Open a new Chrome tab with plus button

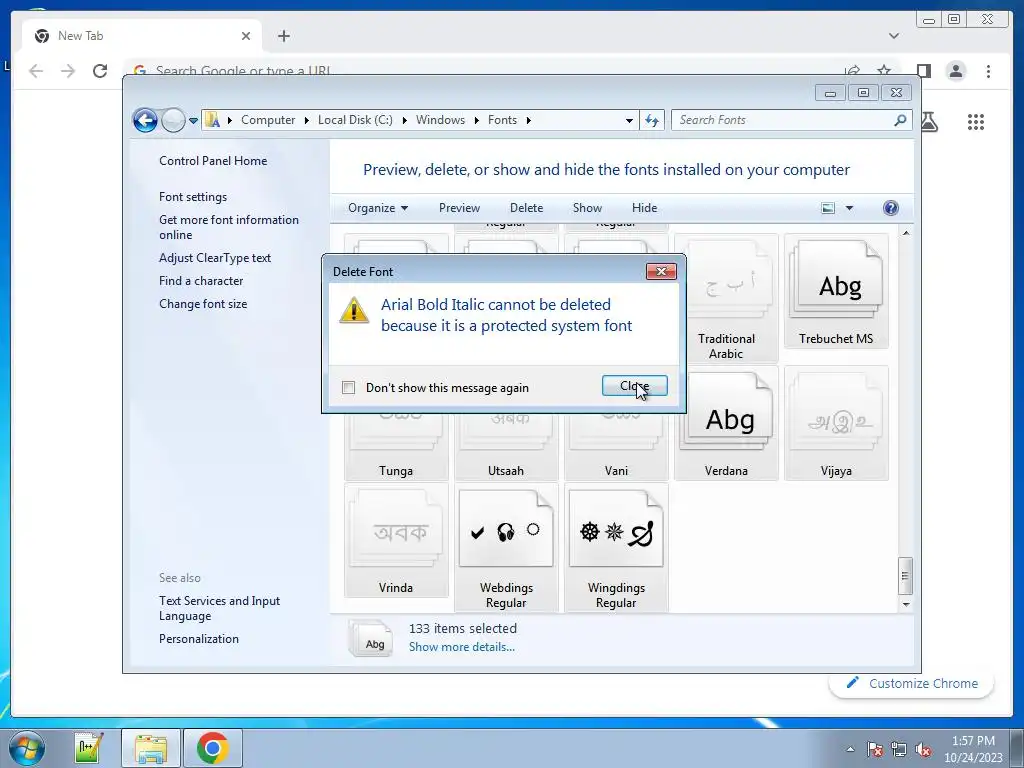click(x=283, y=36)
